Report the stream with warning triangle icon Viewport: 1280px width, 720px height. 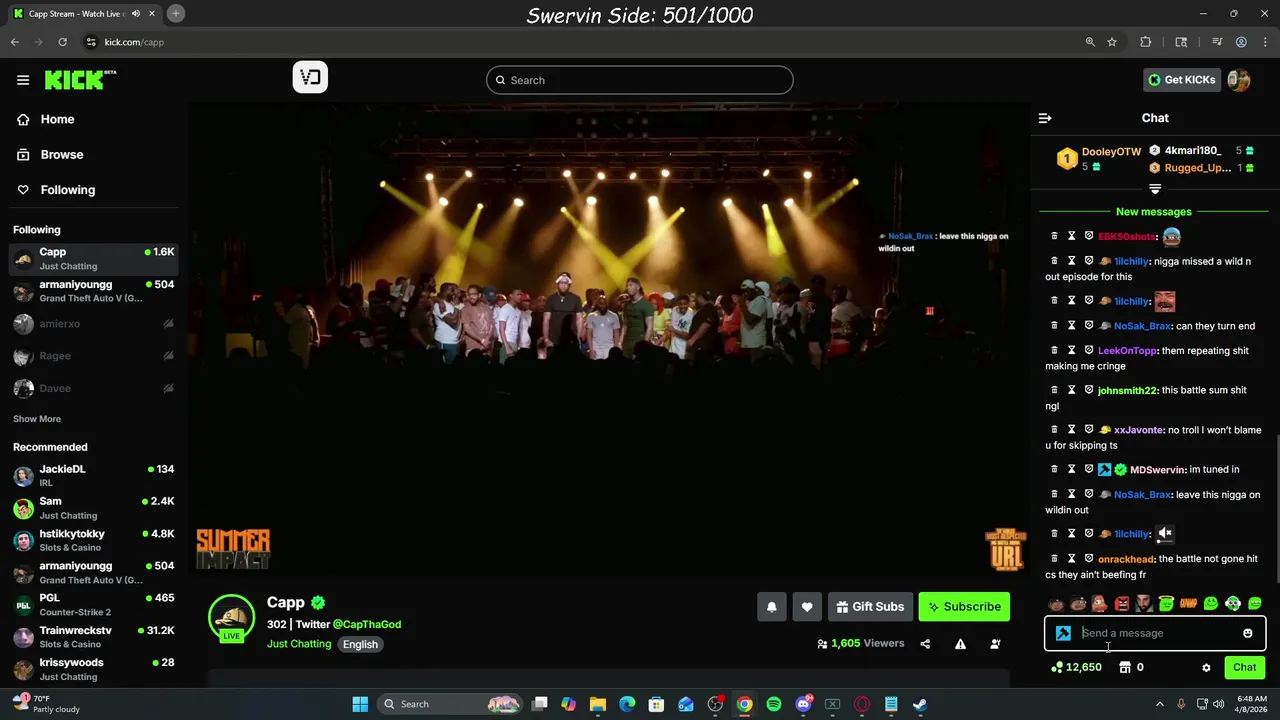click(960, 644)
